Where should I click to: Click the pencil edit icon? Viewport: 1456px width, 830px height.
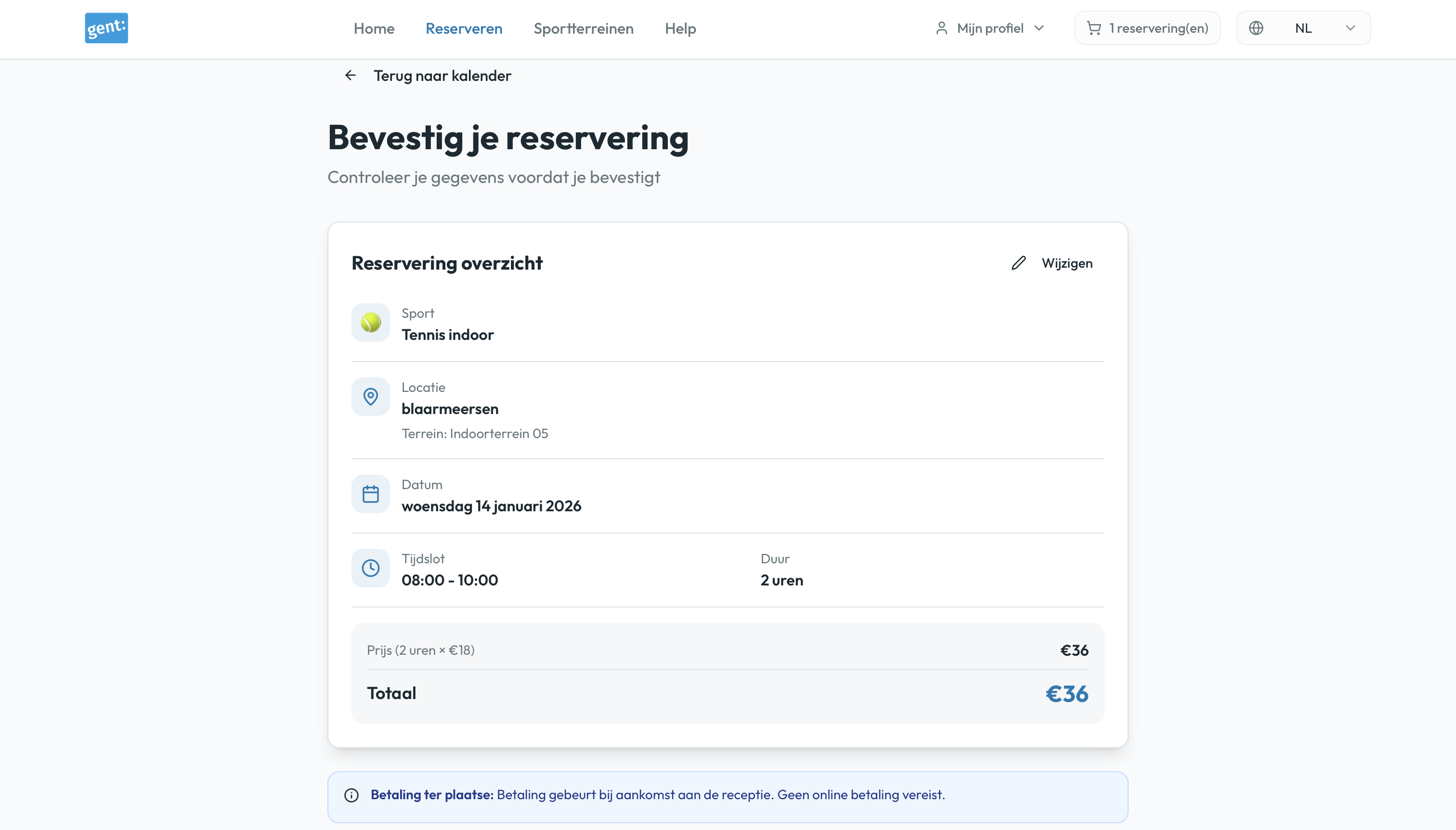(x=1018, y=263)
